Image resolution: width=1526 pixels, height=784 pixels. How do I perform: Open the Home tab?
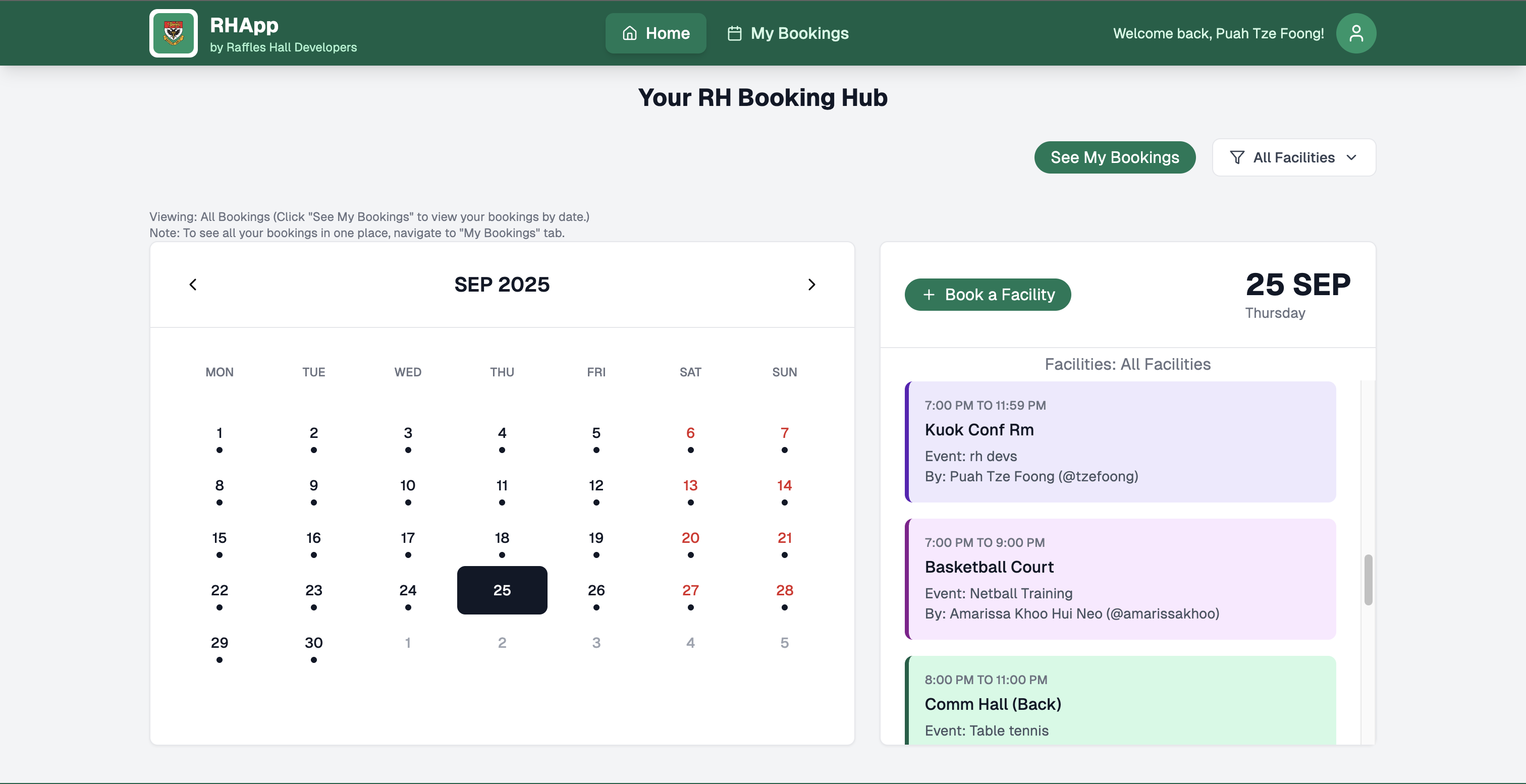pos(655,33)
